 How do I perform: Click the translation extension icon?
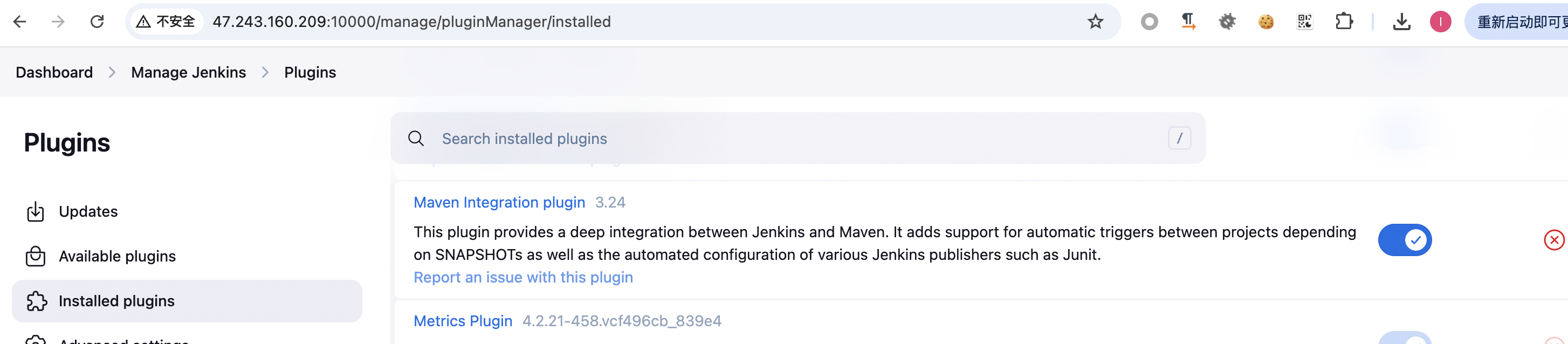[x=1188, y=22]
